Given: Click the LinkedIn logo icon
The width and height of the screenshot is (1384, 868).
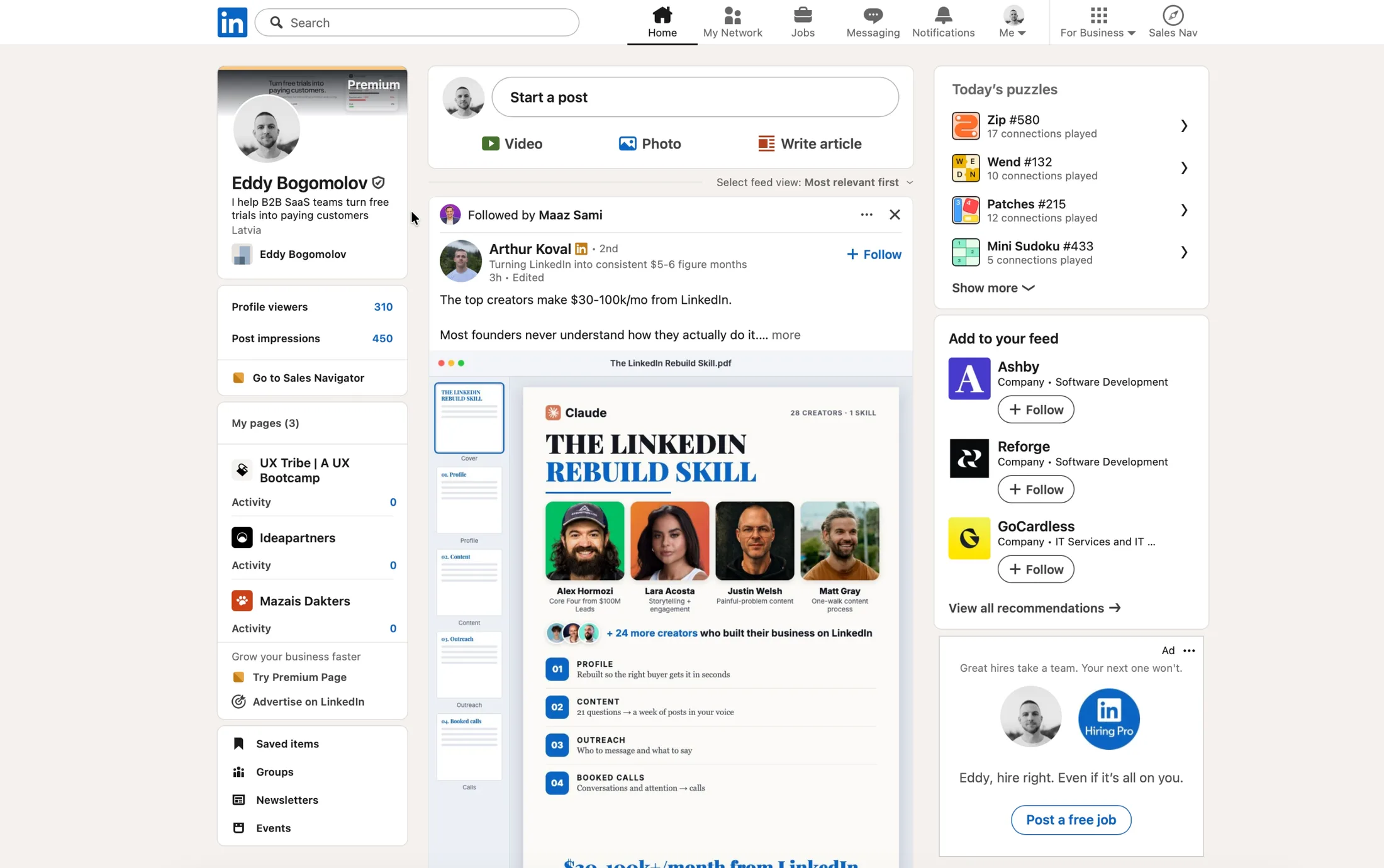Looking at the screenshot, I should tap(232, 23).
